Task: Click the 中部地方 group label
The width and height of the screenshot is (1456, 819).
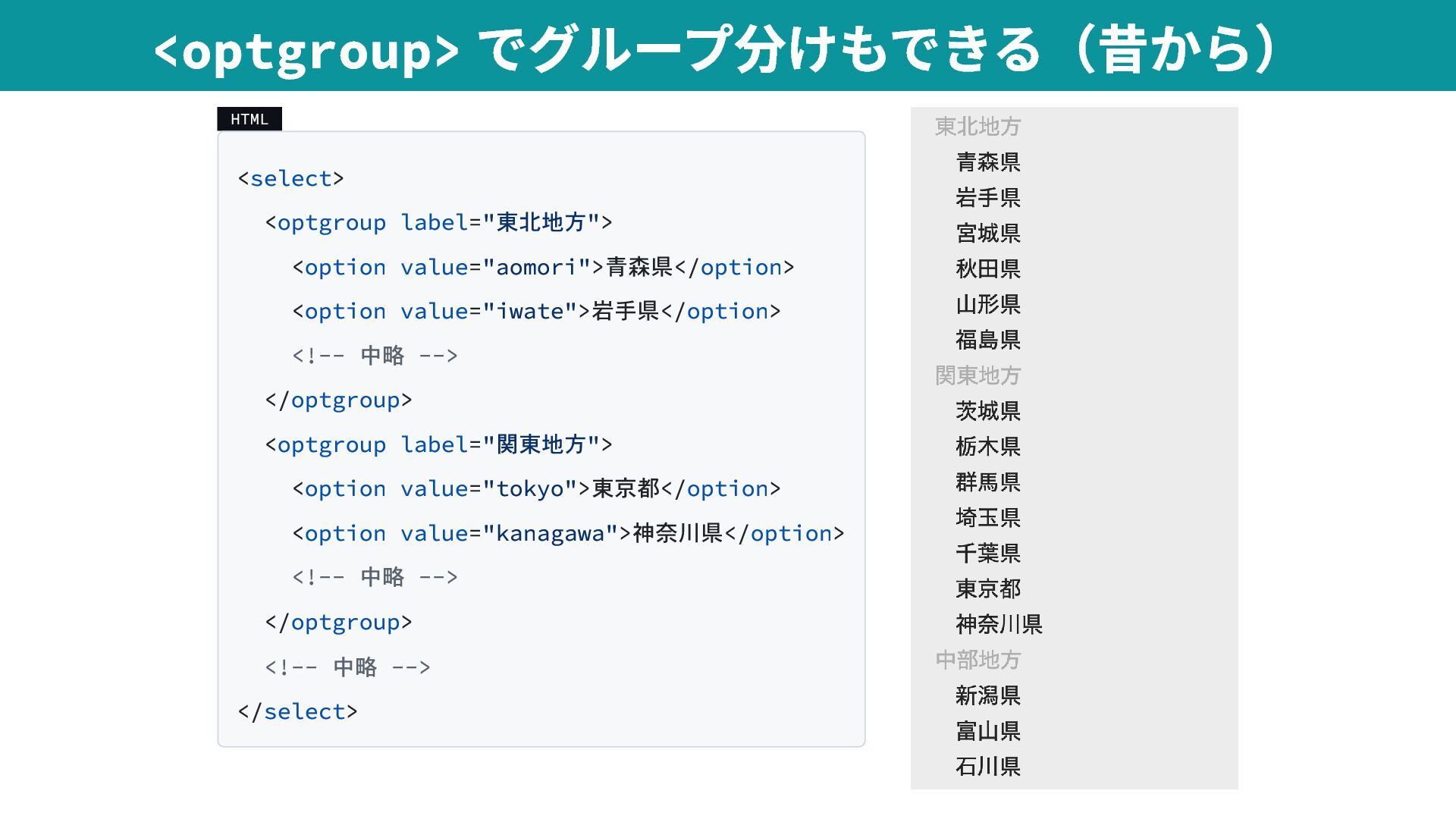Action: click(x=977, y=661)
